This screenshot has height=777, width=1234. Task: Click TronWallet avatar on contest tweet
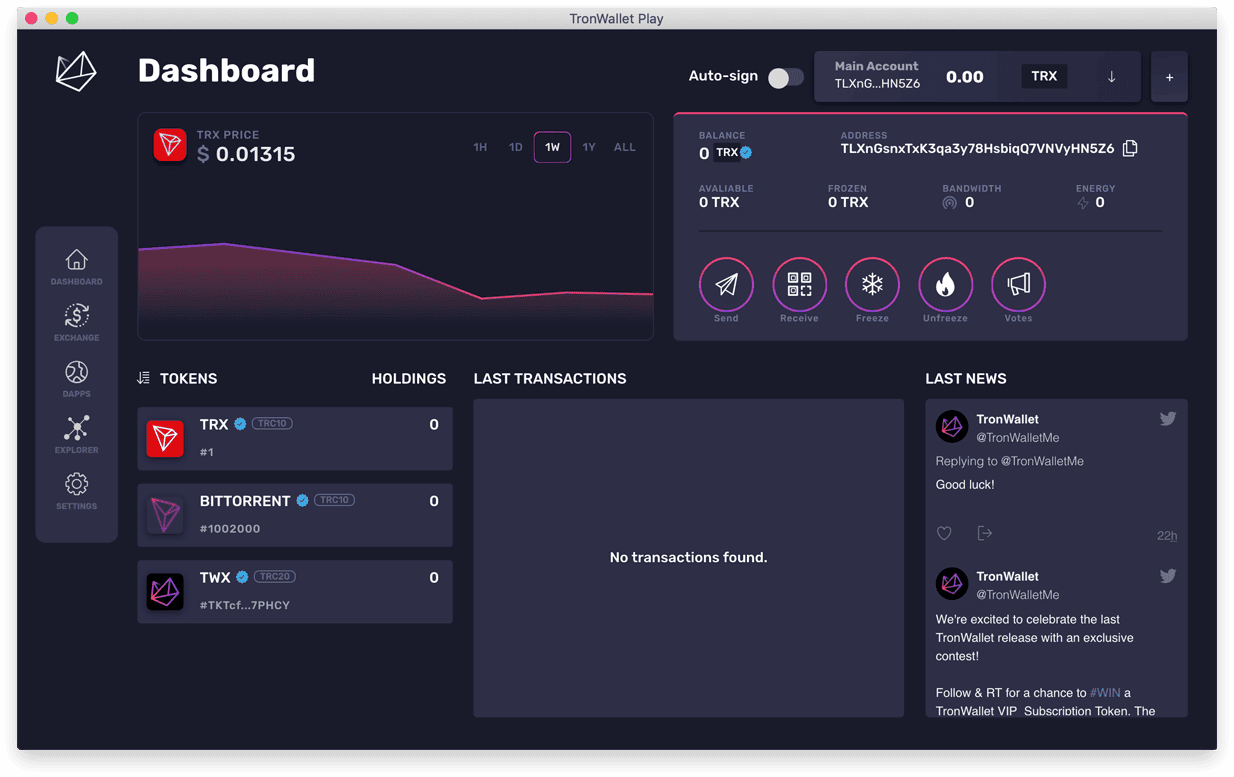[951, 584]
